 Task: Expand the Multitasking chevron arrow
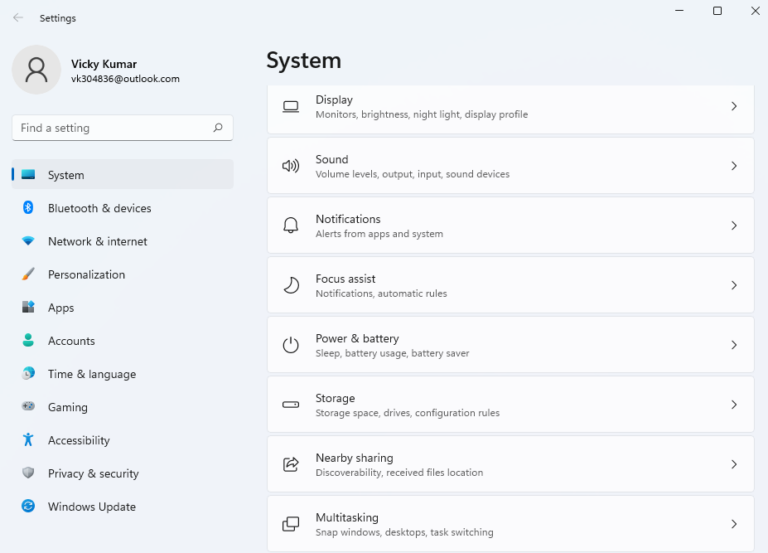click(x=734, y=524)
